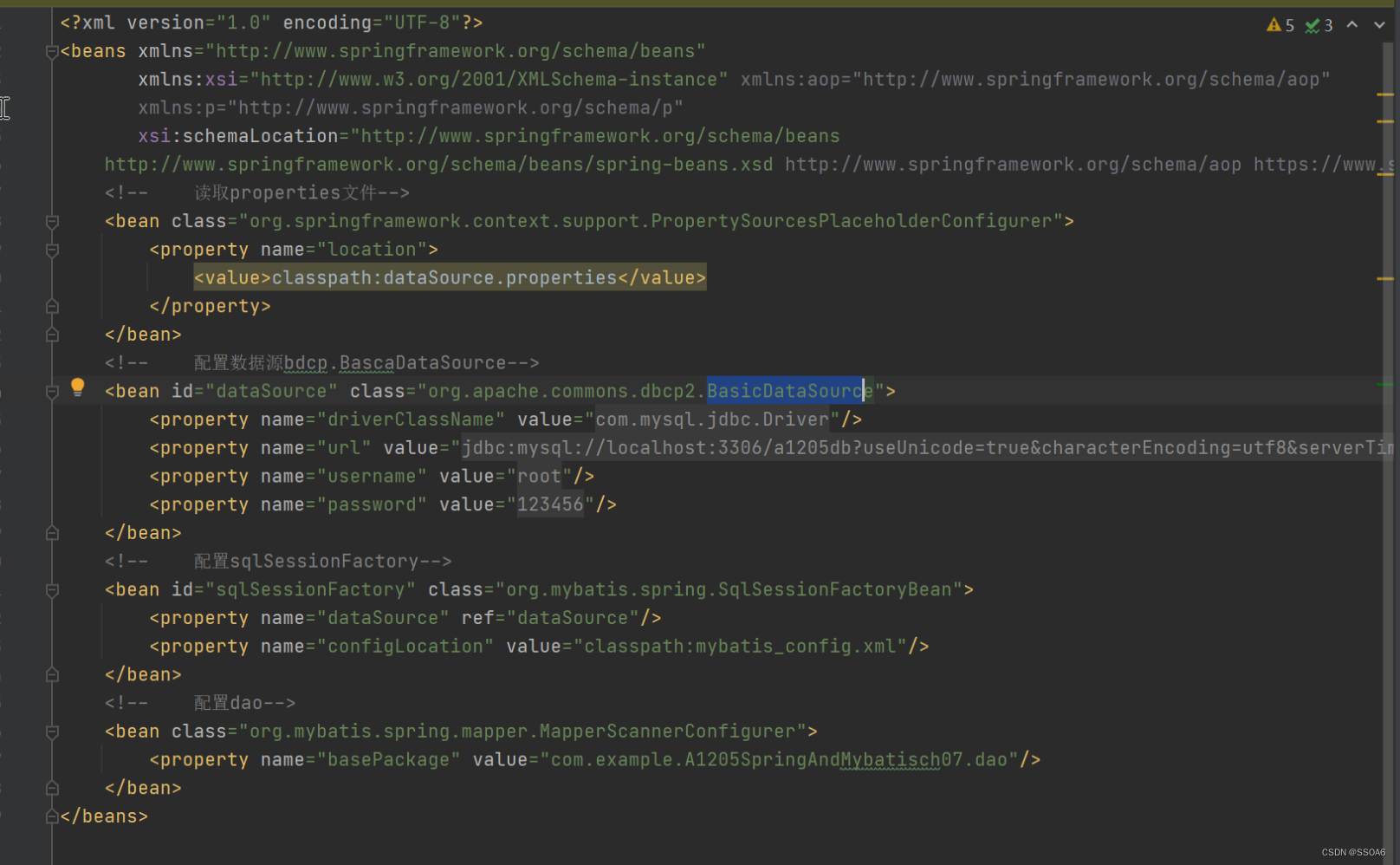This screenshot has width=1400, height=865.
Task: Collapse the root beans opening tag
Action: tap(52, 52)
